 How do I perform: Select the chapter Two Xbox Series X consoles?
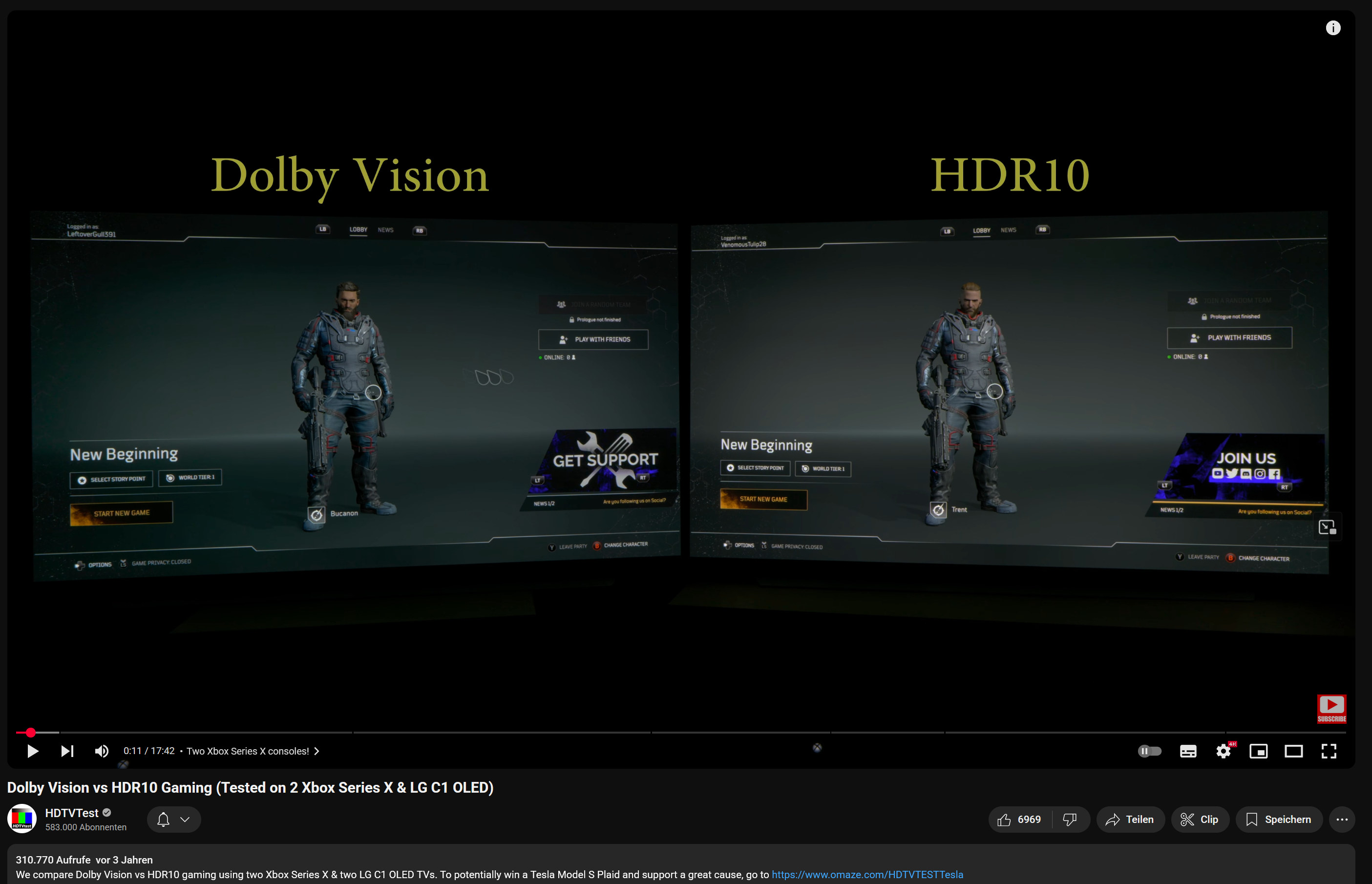(x=249, y=751)
